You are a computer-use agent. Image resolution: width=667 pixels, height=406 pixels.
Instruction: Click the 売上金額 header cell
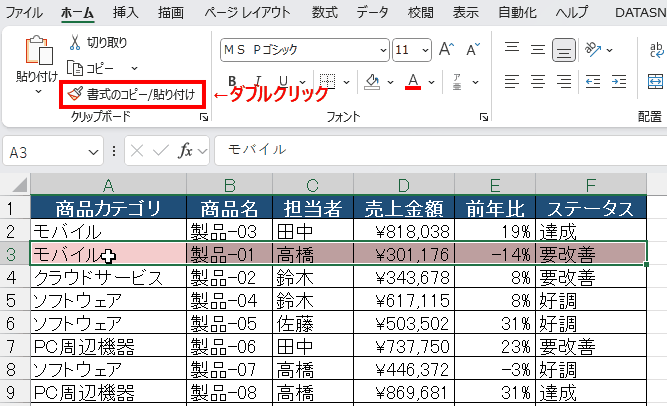404,208
